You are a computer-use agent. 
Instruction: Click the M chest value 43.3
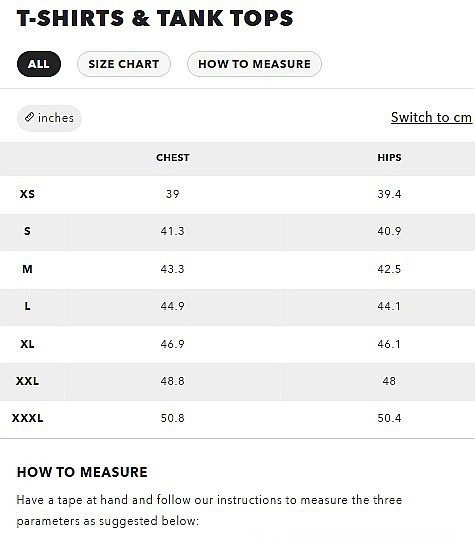pos(173,269)
